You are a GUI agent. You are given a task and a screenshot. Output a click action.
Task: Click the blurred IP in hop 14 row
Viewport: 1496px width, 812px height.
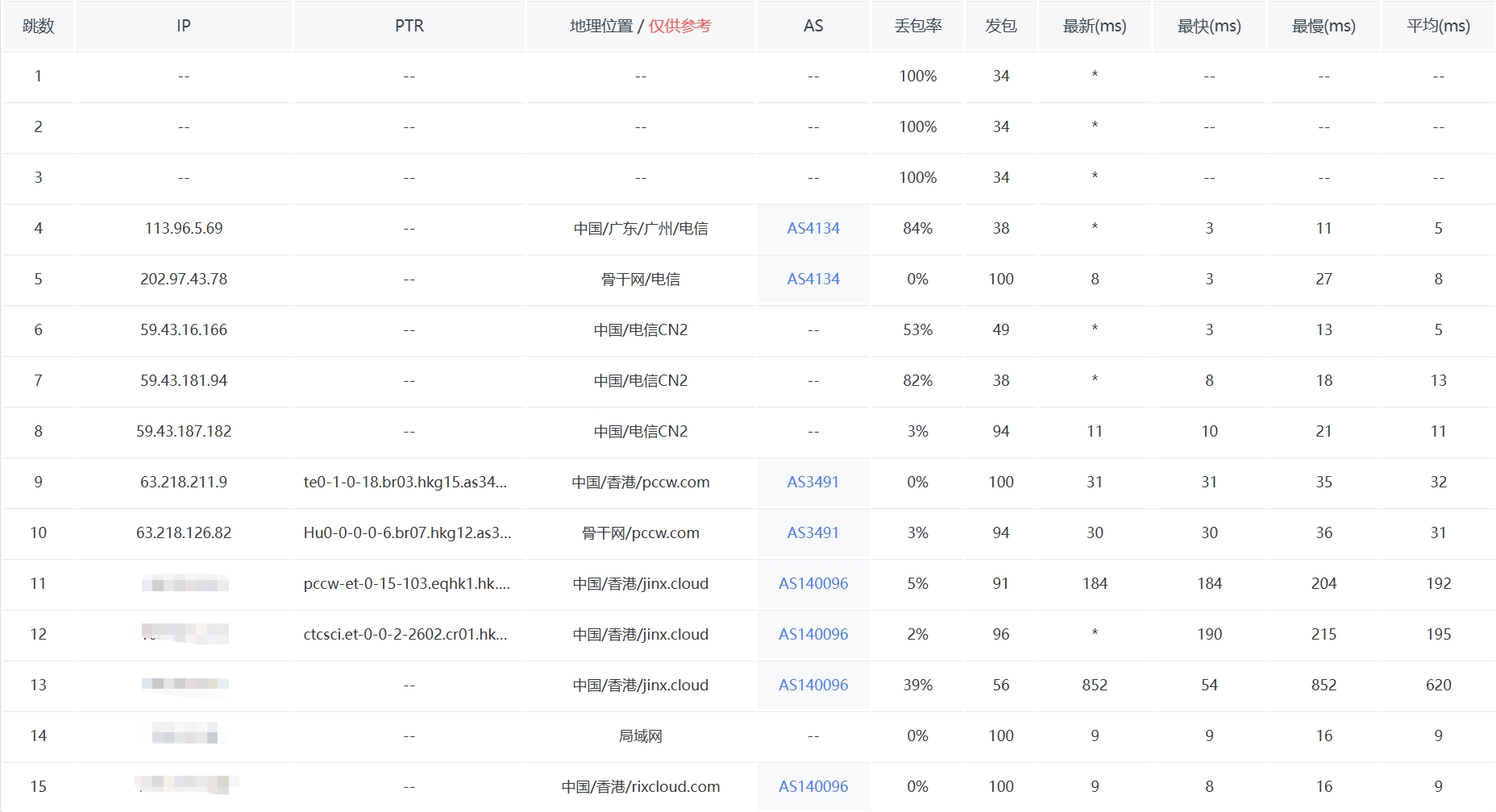pos(185,734)
